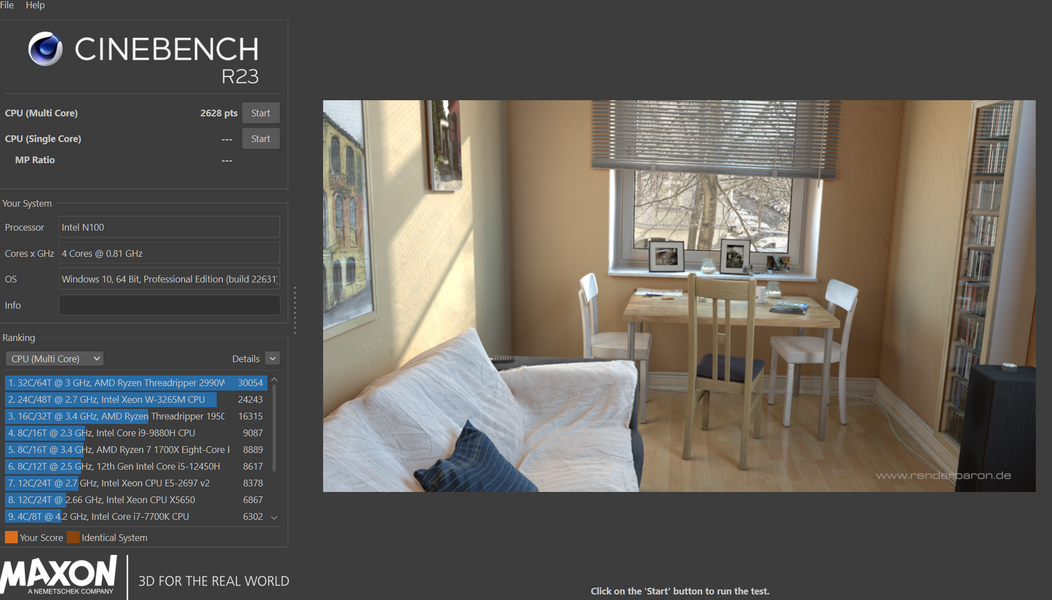Select rank 1 AMD Ryzen Threadripper 2990W row
The width and height of the screenshot is (1052, 600).
[136, 383]
